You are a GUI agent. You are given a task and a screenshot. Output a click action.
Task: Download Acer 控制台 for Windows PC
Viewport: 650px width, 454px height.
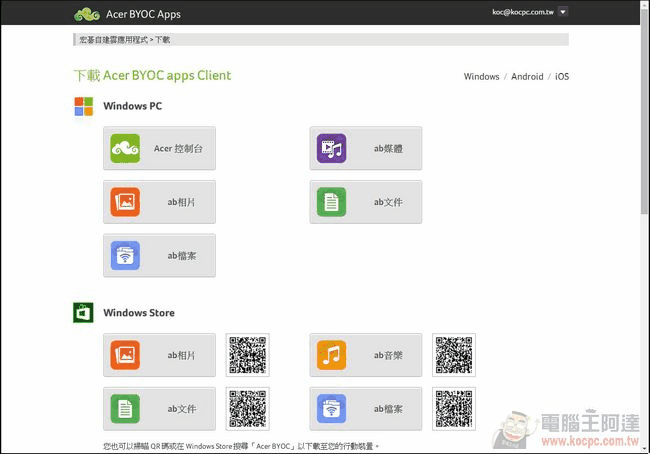(159, 149)
